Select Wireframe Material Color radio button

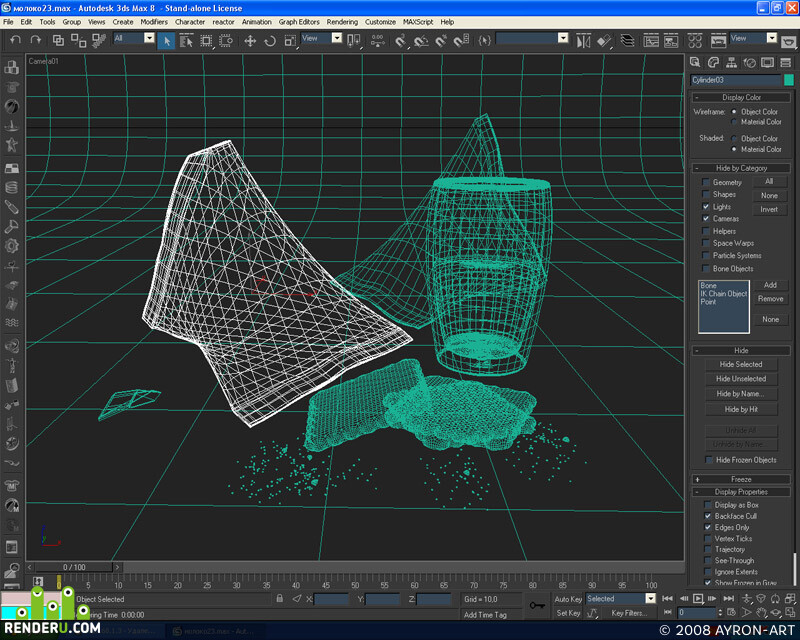[x=734, y=122]
